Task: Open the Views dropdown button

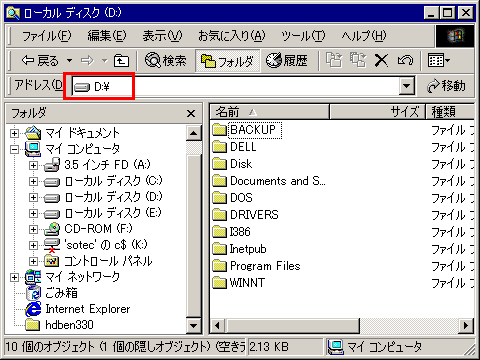Action: click(x=439, y=61)
